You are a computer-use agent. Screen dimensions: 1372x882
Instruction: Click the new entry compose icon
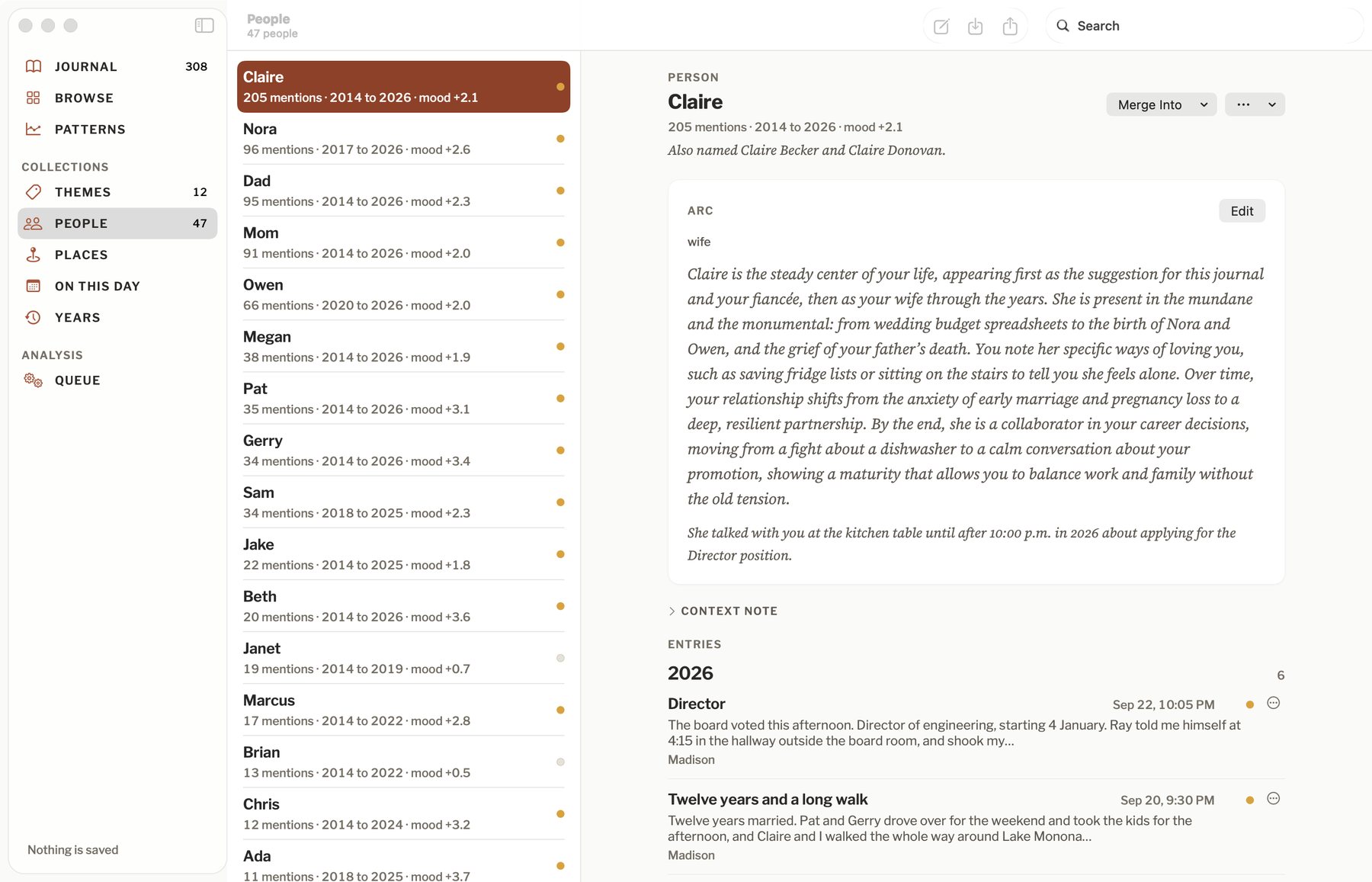pos(941,27)
